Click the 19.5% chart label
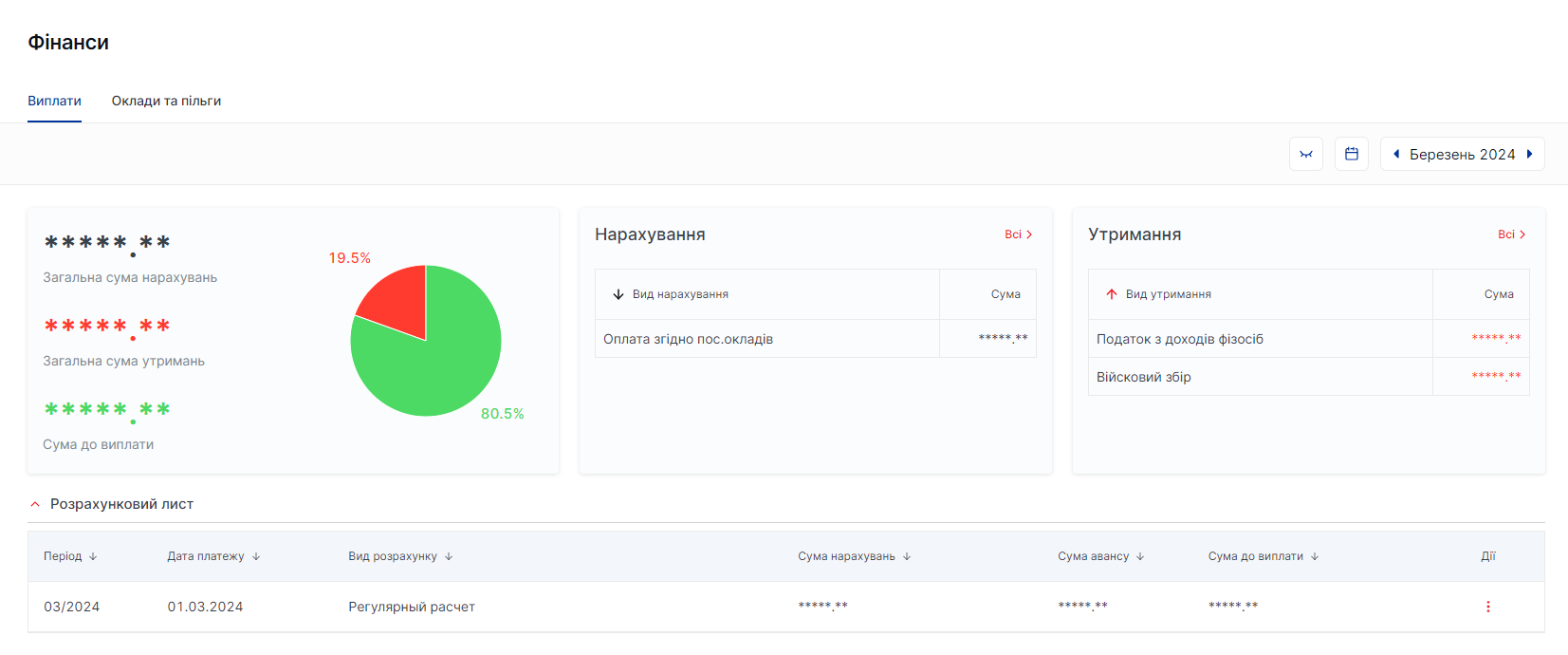 coord(349,258)
